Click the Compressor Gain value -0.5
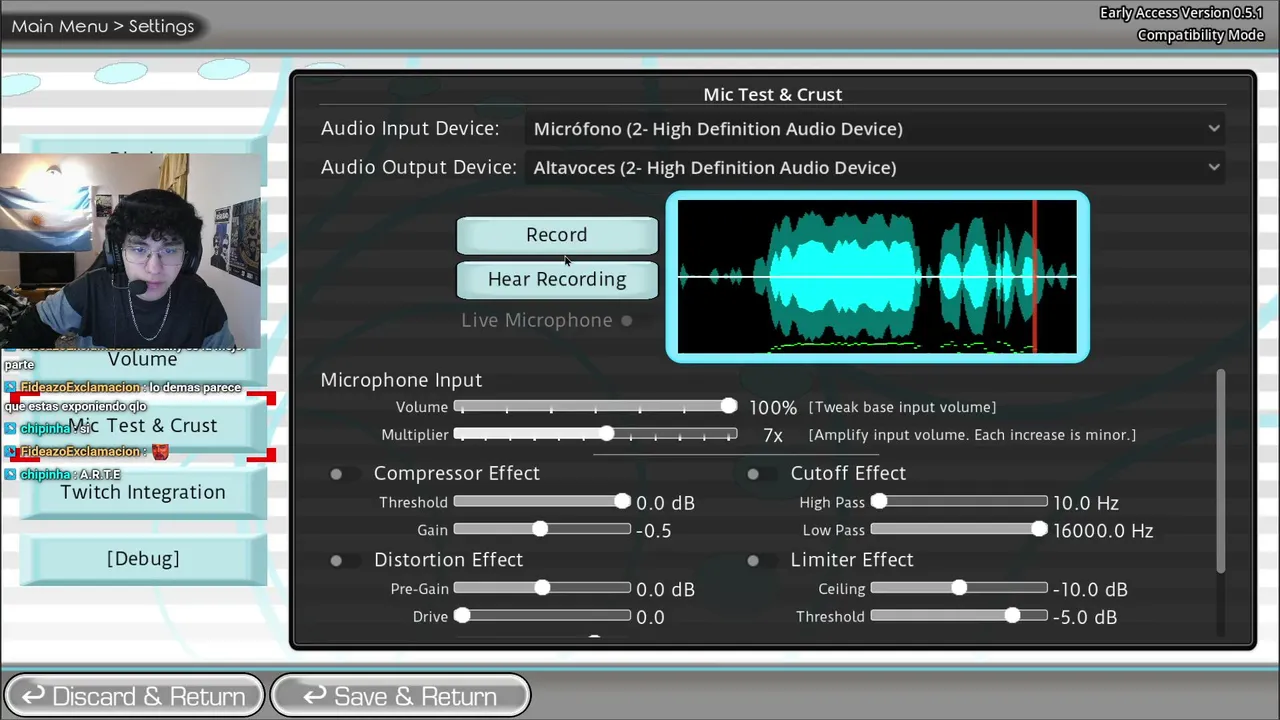1280x720 pixels. point(654,531)
